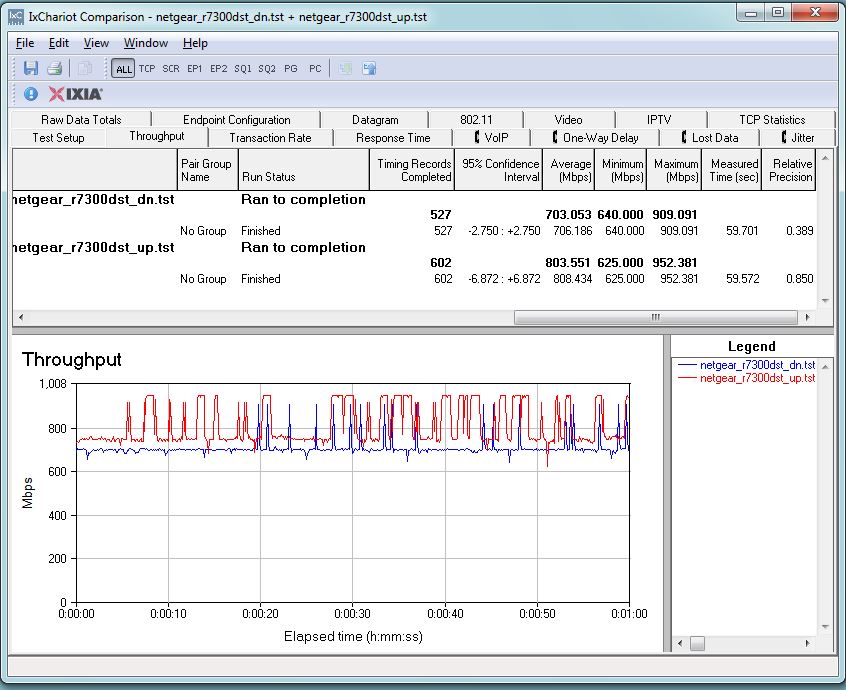Select the EP2 filter button
The height and width of the screenshot is (690, 846).
coord(219,69)
